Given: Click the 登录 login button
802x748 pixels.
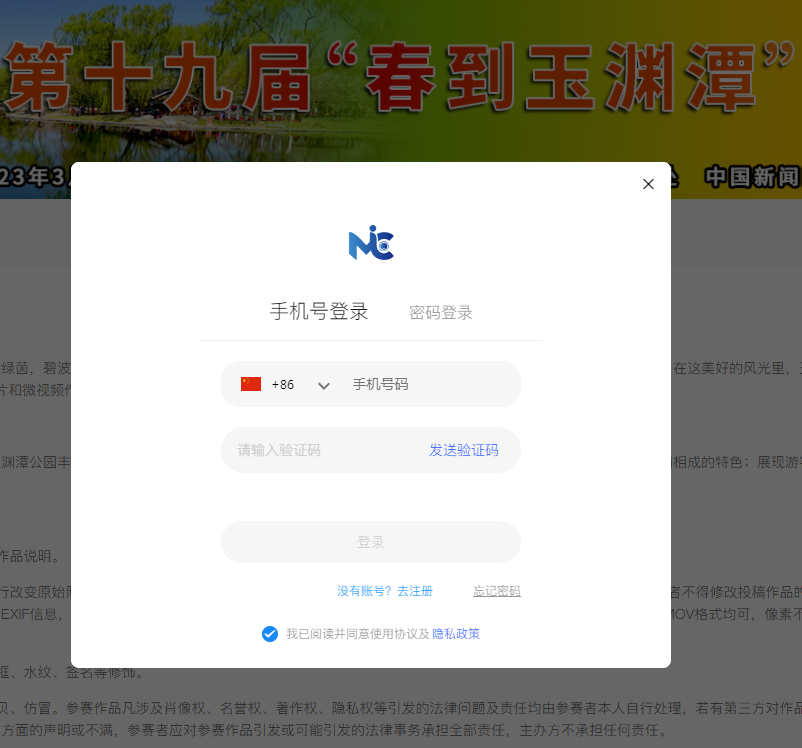Looking at the screenshot, I should click(371, 542).
